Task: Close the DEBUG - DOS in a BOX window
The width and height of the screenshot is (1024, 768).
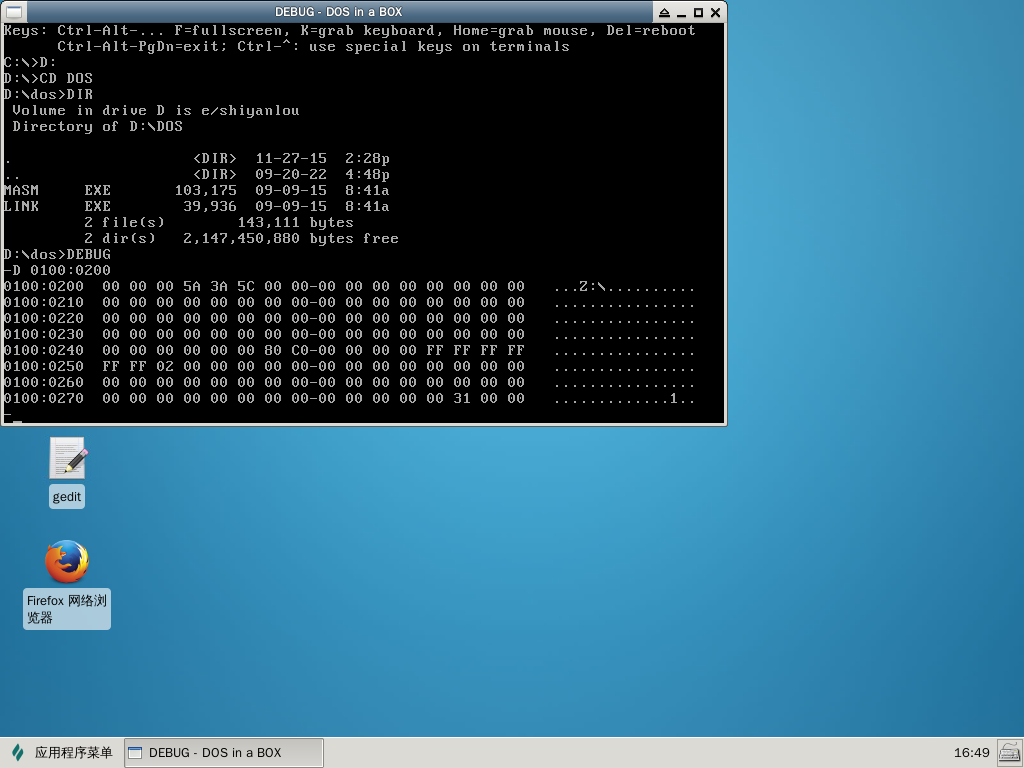Action: pos(715,12)
